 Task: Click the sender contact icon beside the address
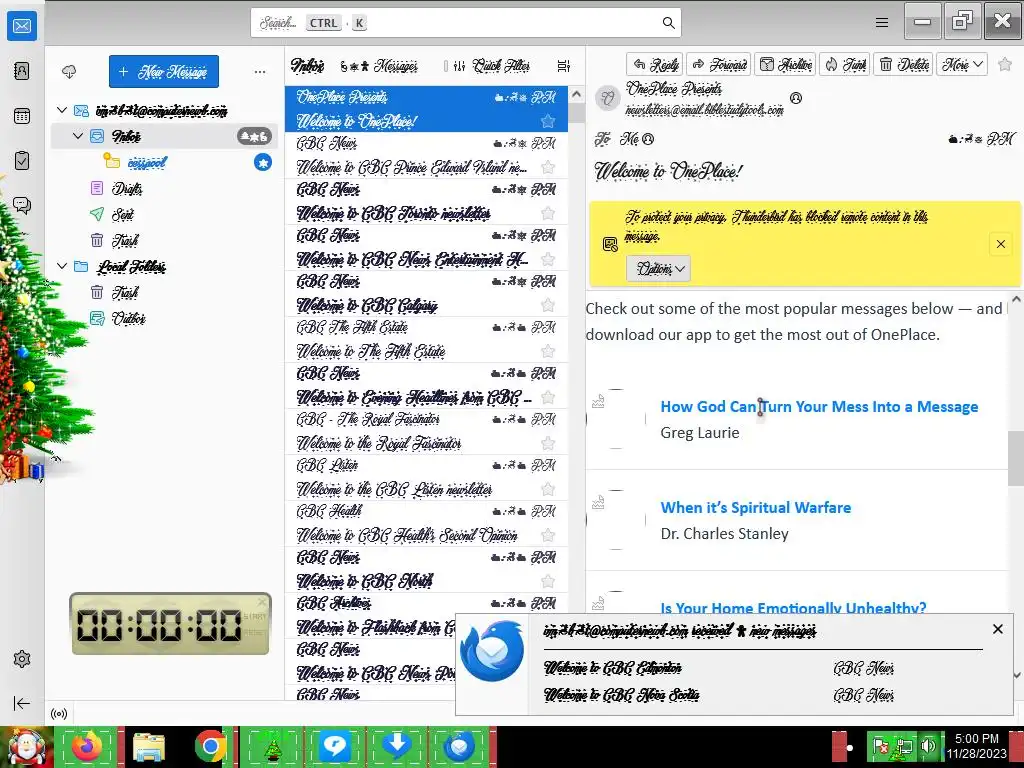(x=795, y=98)
